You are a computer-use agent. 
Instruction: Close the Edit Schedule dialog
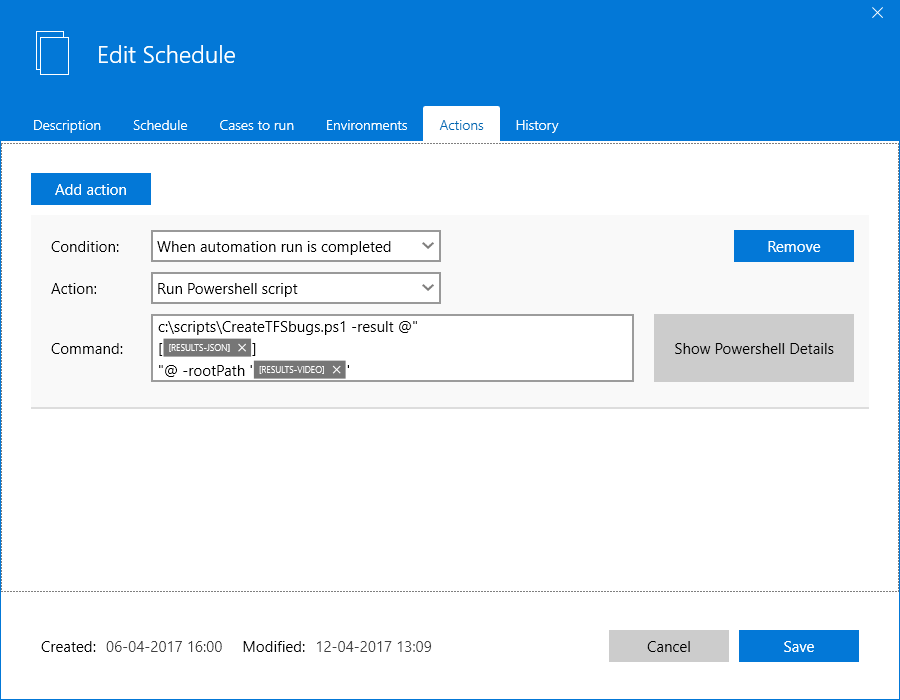click(877, 13)
